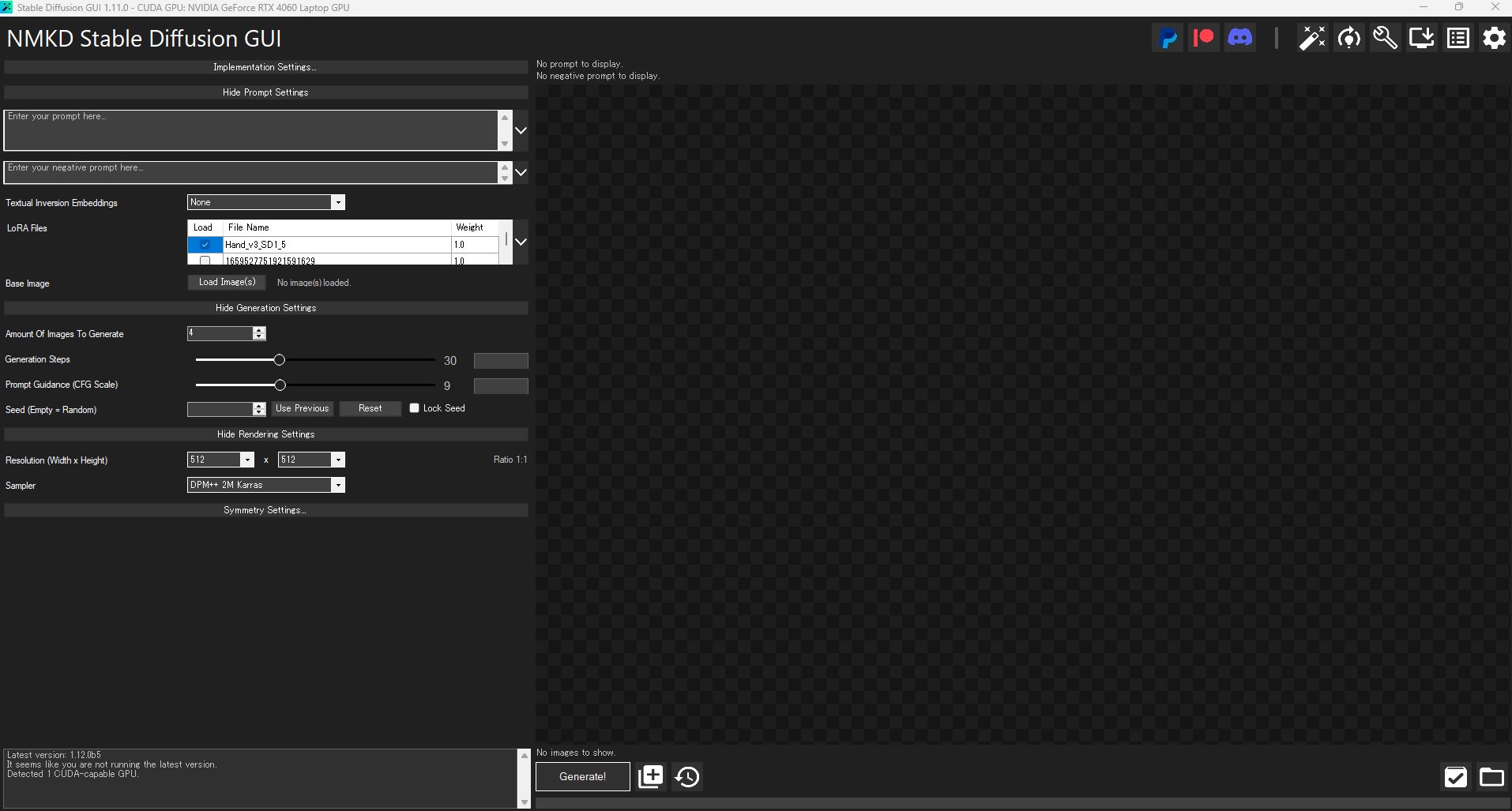Open the logs list icon
The image size is (1512, 811).
tap(1457, 38)
